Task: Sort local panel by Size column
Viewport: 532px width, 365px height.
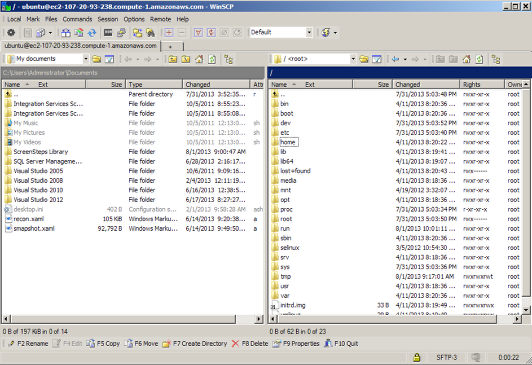Action: tap(105, 84)
